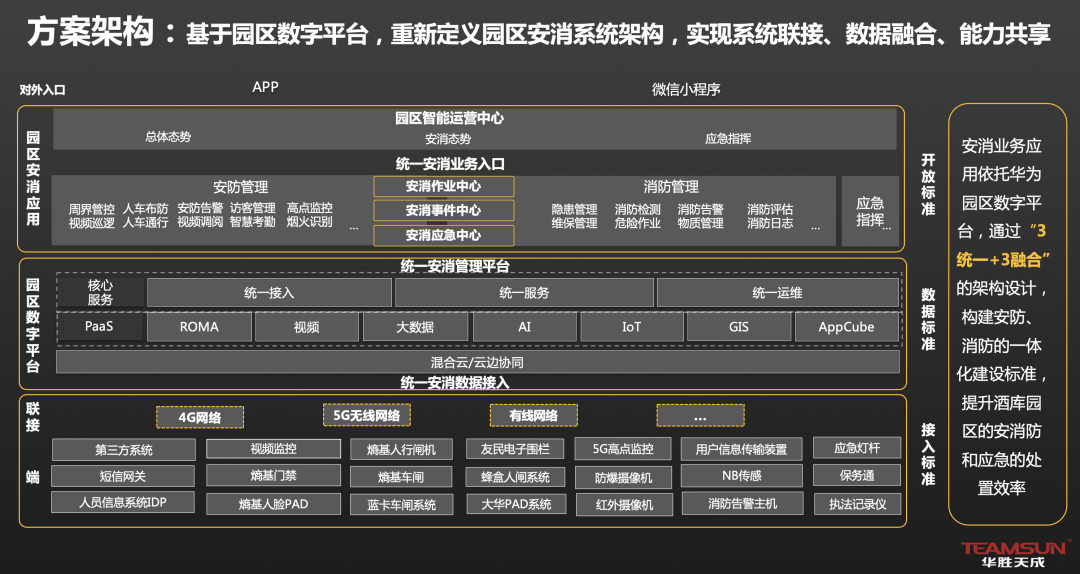The height and width of the screenshot is (574, 1080).
Task: Click the AppCube block
Action: pyautogui.click(x=846, y=327)
